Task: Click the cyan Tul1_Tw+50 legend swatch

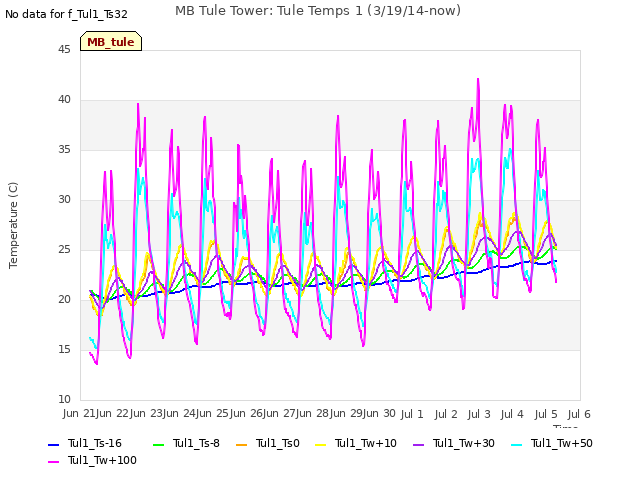Action: (517, 444)
